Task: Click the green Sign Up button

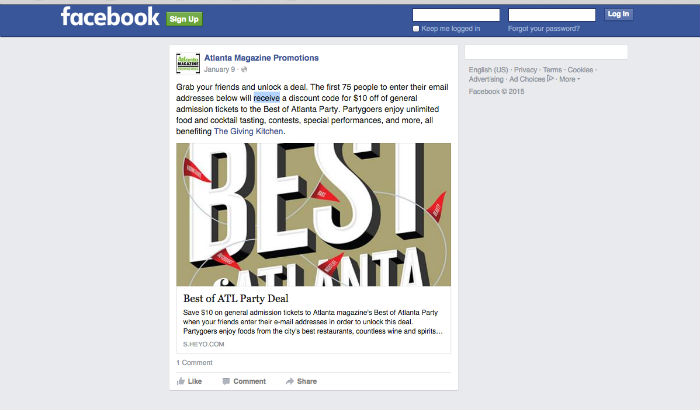Action: point(184,19)
